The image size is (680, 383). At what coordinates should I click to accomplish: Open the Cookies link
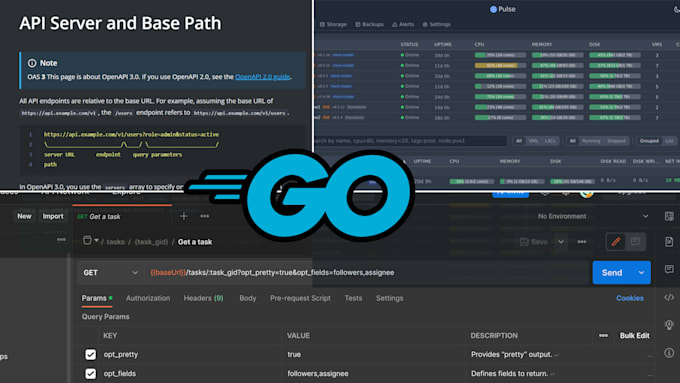[630, 298]
